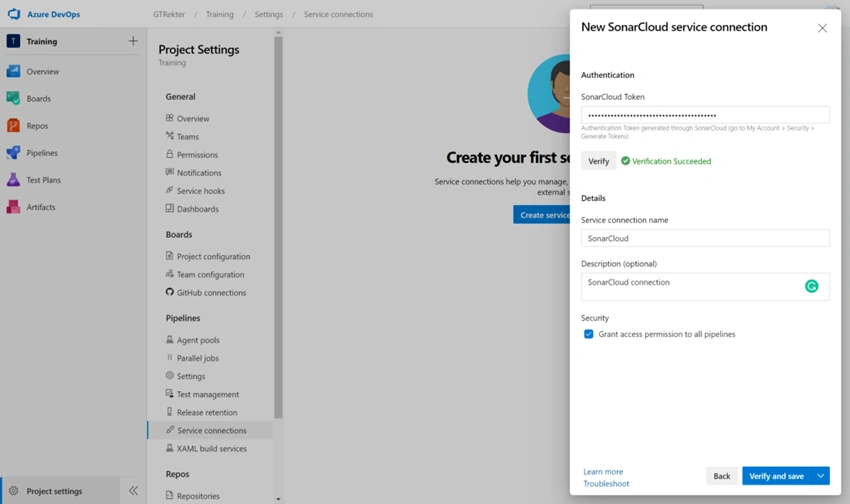Click the Azure DevOps logo icon
The height and width of the screenshot is (504, 850).
(x=14, y=14)
